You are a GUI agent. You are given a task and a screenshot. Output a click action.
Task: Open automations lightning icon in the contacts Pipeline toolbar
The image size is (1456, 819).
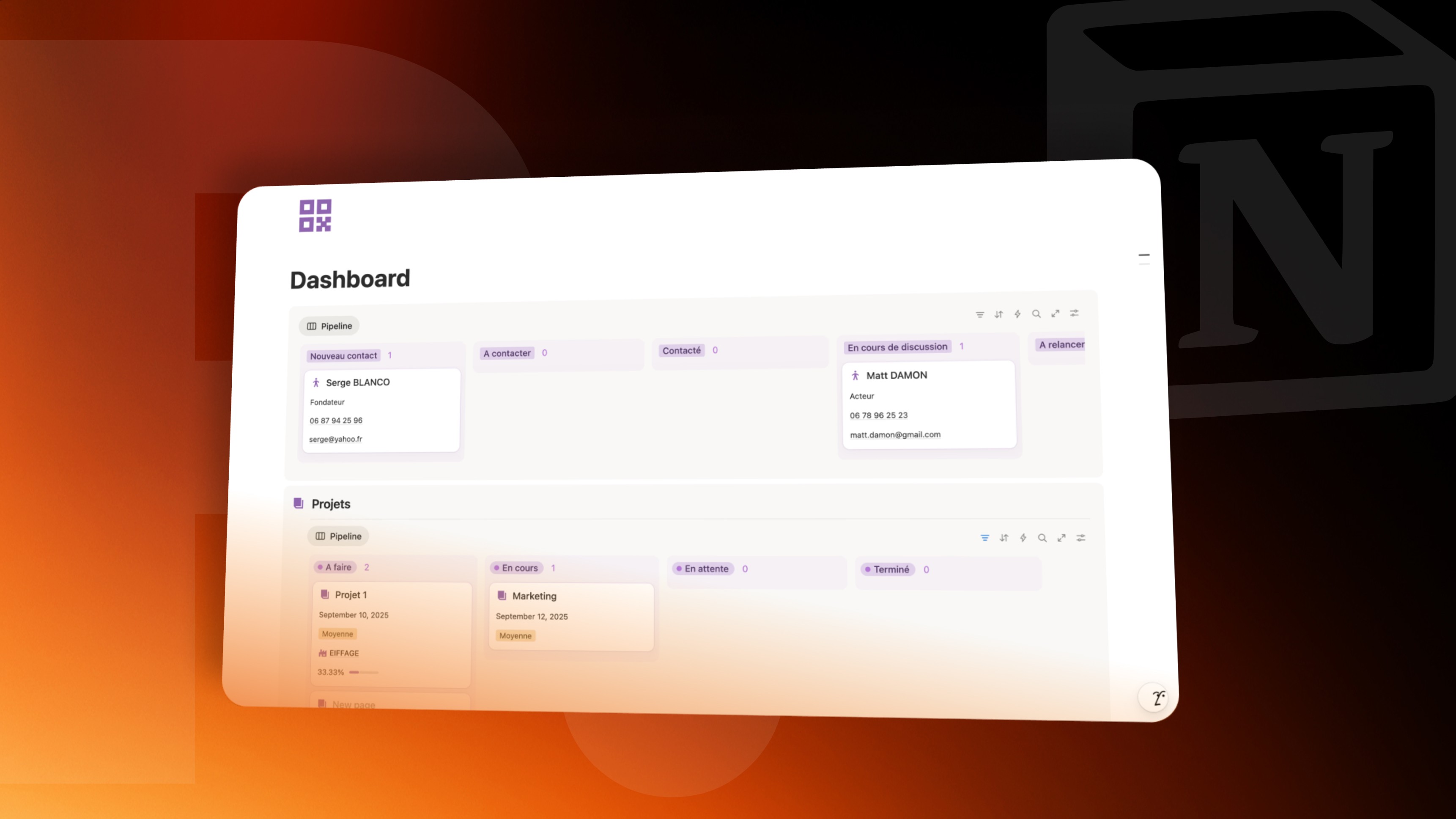pos(1017,314)
